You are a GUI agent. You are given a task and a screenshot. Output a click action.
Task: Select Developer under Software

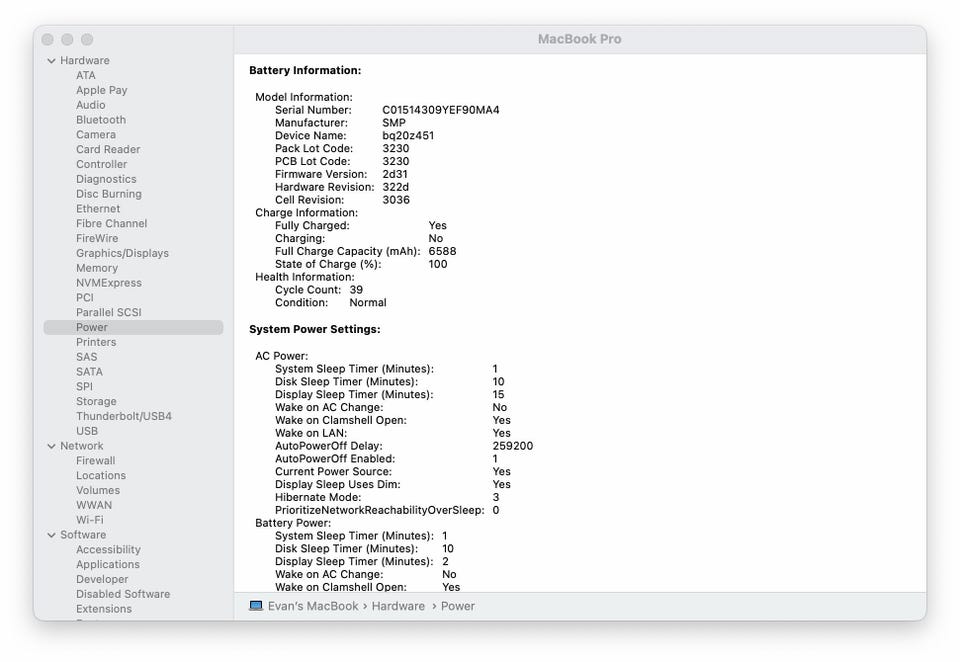tap(102, 579)
